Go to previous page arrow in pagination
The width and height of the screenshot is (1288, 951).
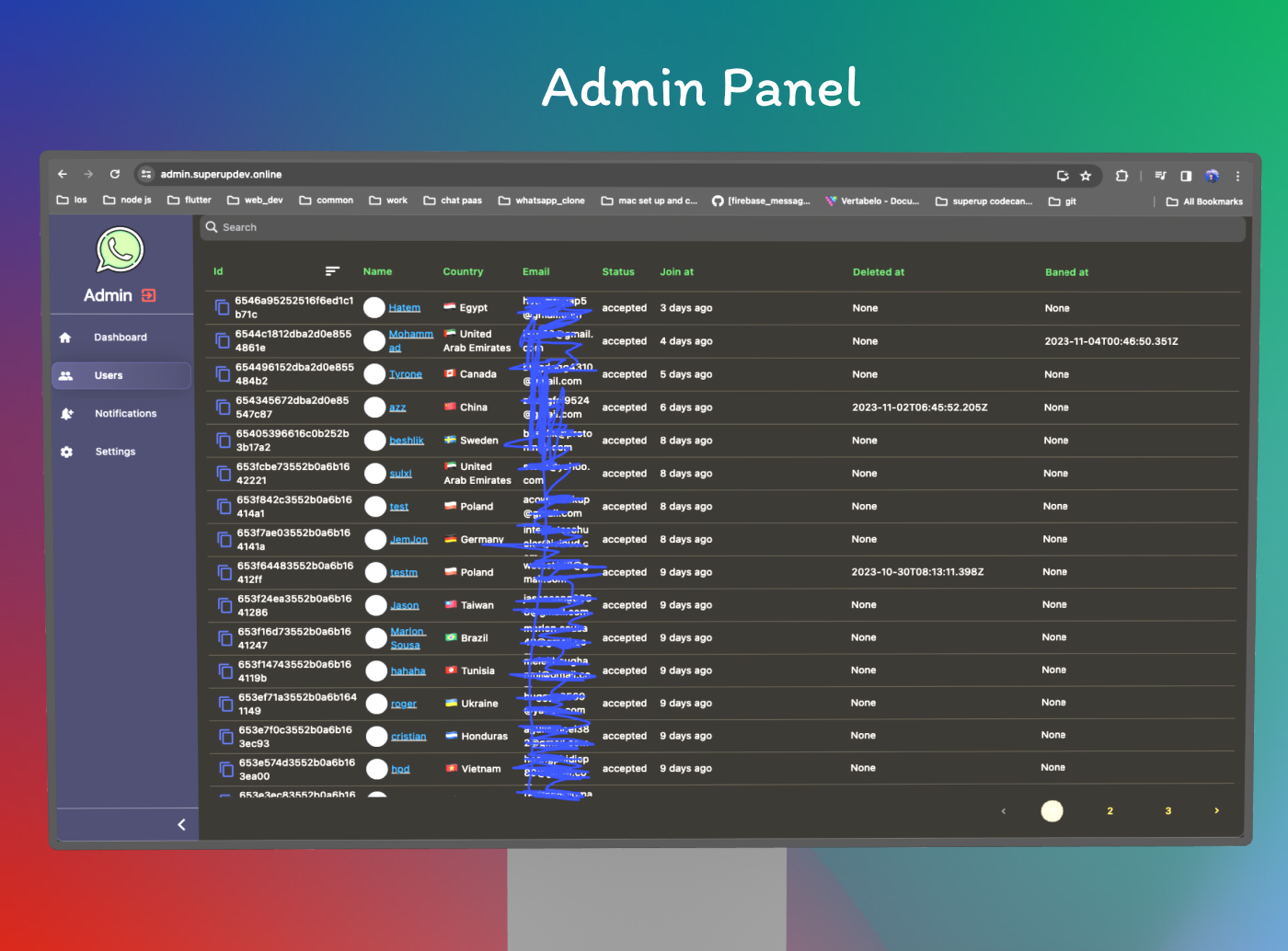point(1003,810)
